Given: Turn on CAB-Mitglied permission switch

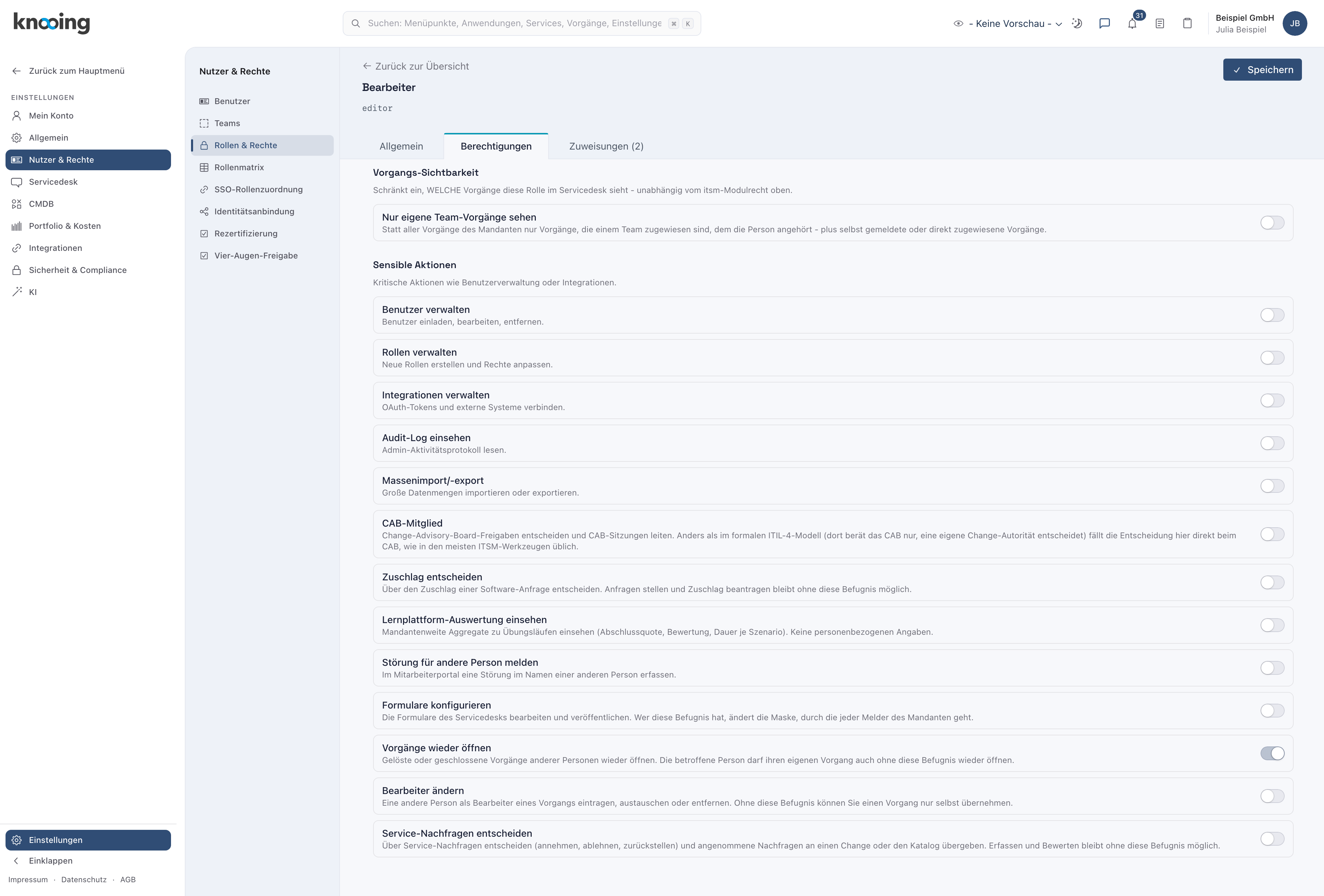Looking at the screenshot, I should pyautogui.click(x=1272, y=534).
